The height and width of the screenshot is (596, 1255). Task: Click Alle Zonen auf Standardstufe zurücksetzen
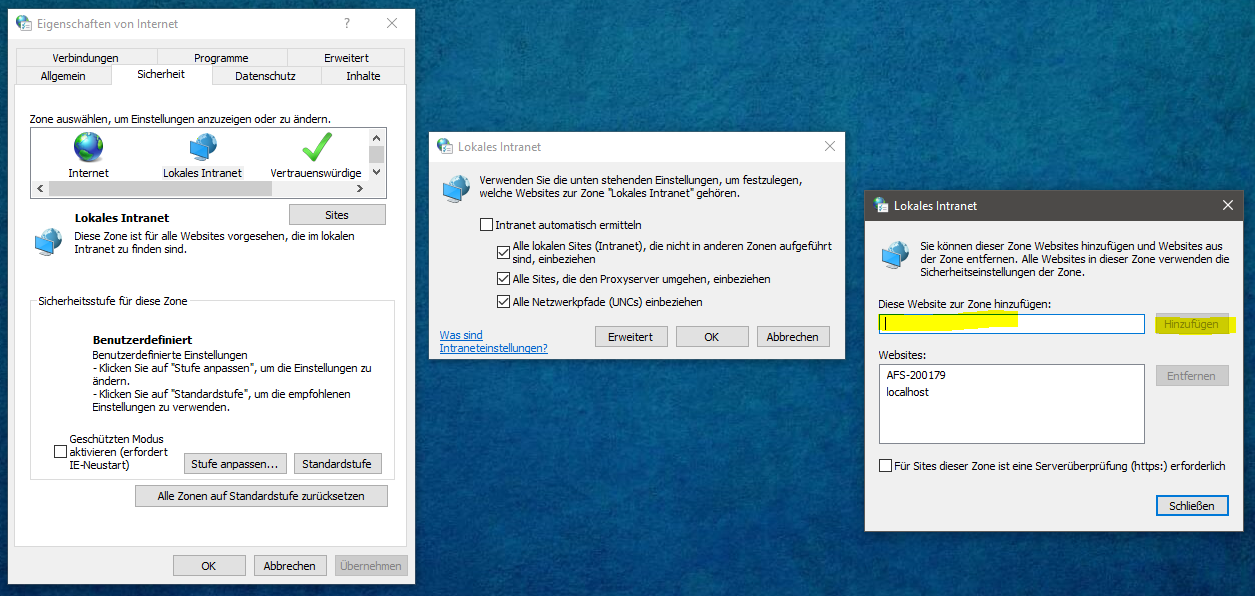click(261, 496)
